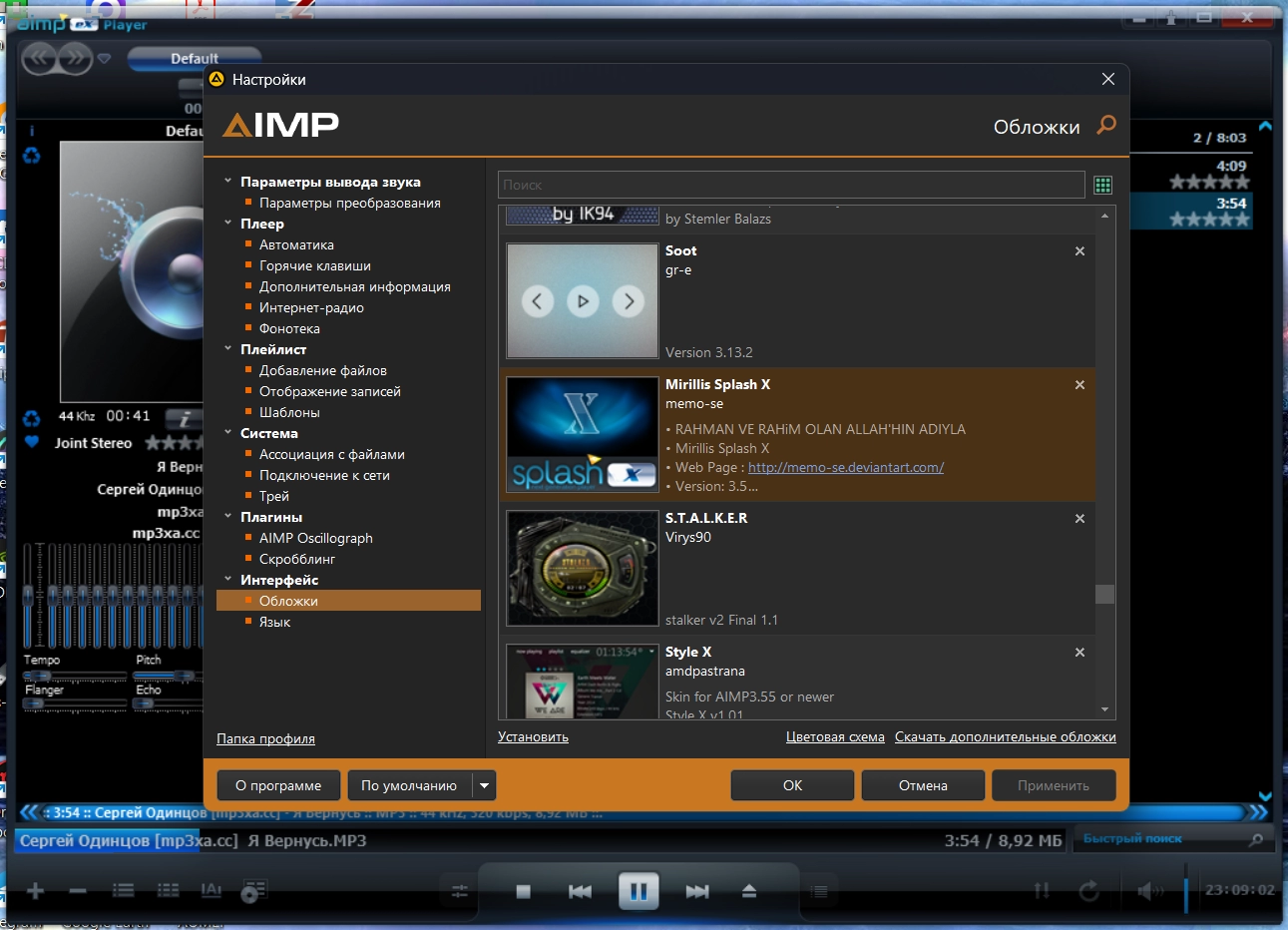Open track info with the player's i button

pyautogui.click(x=185, y=419)
